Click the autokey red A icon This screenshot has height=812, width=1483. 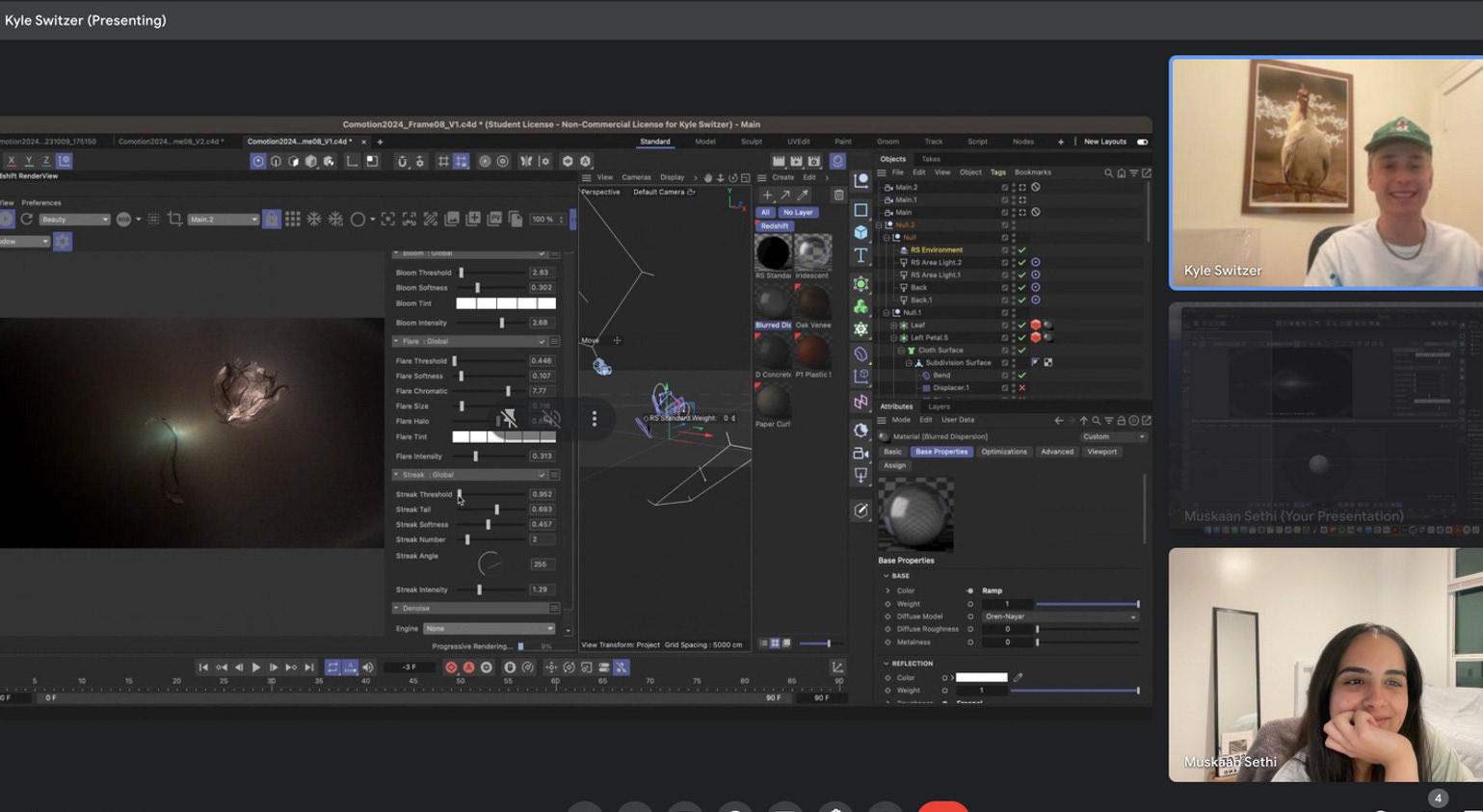coord(468,667)
